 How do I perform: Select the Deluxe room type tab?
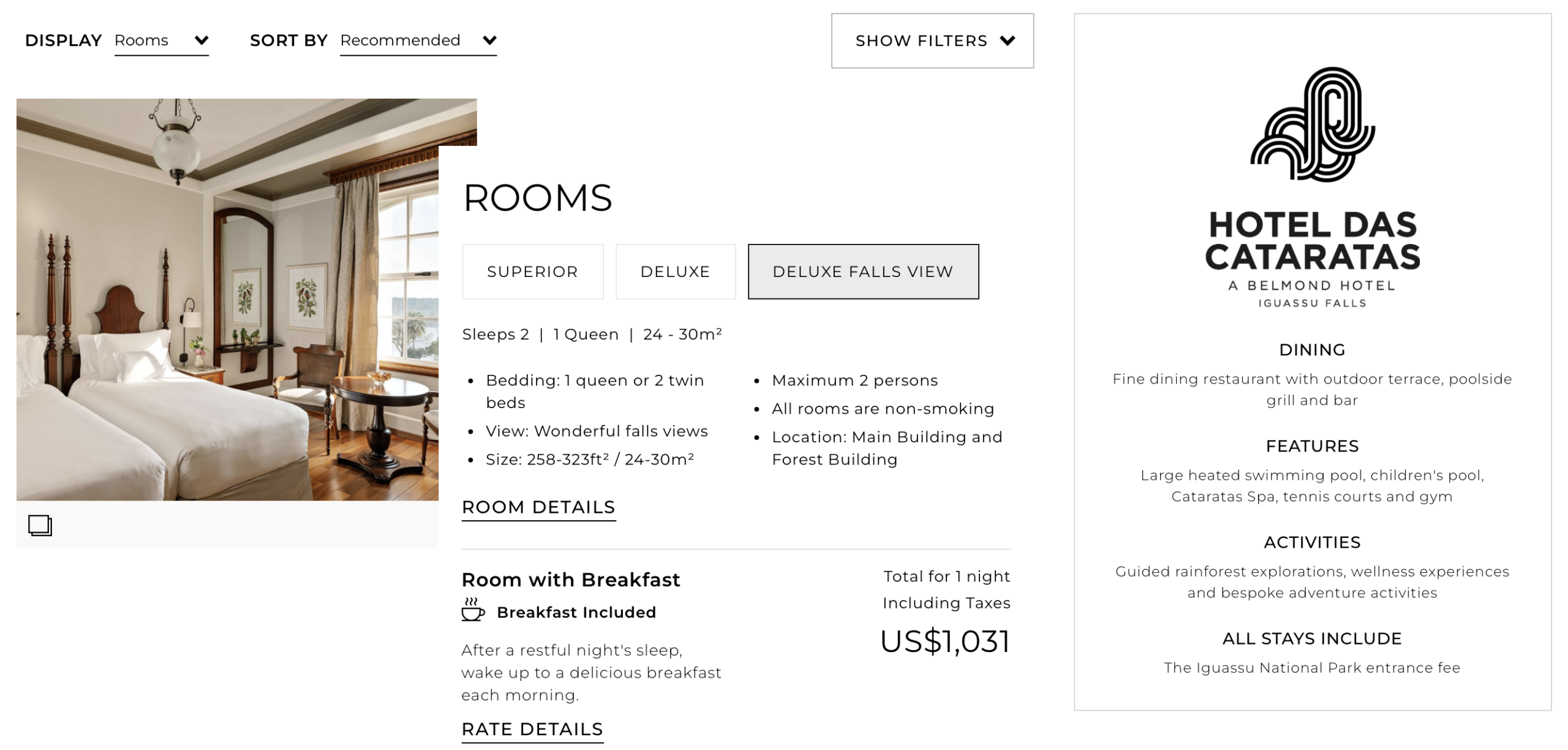(675, 271)
